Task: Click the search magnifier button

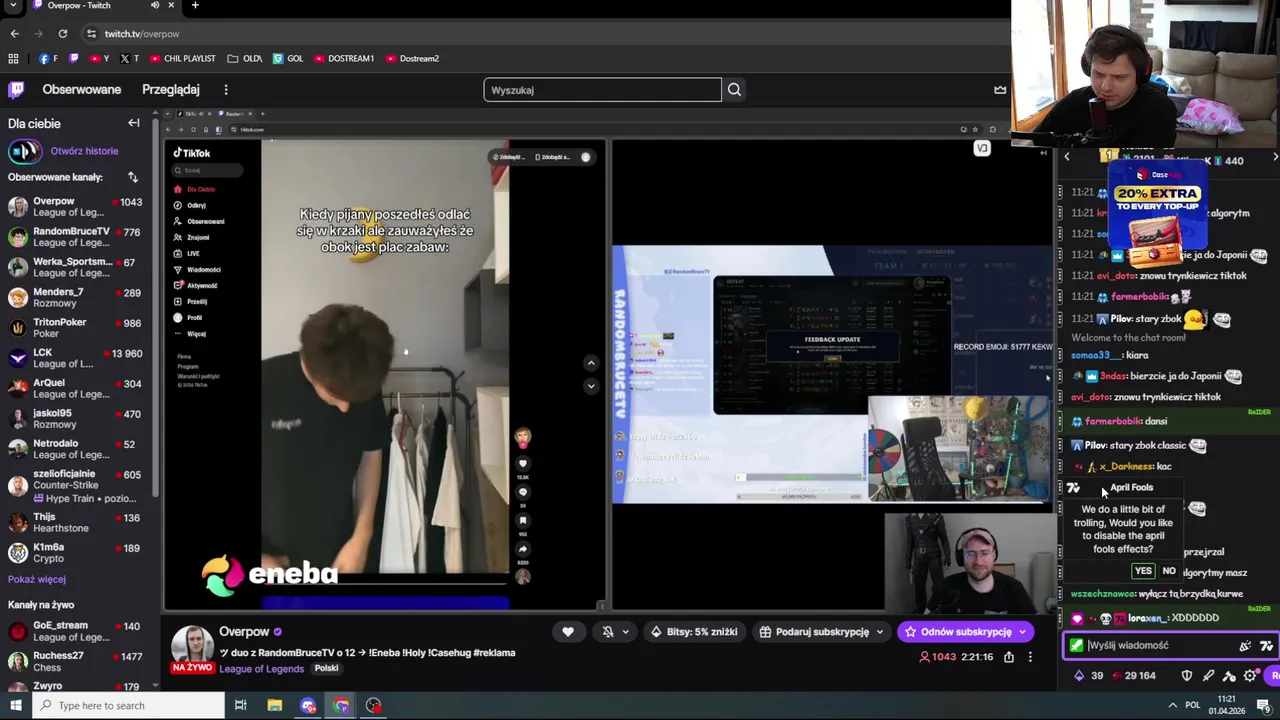Action: (x=734, y=90)
